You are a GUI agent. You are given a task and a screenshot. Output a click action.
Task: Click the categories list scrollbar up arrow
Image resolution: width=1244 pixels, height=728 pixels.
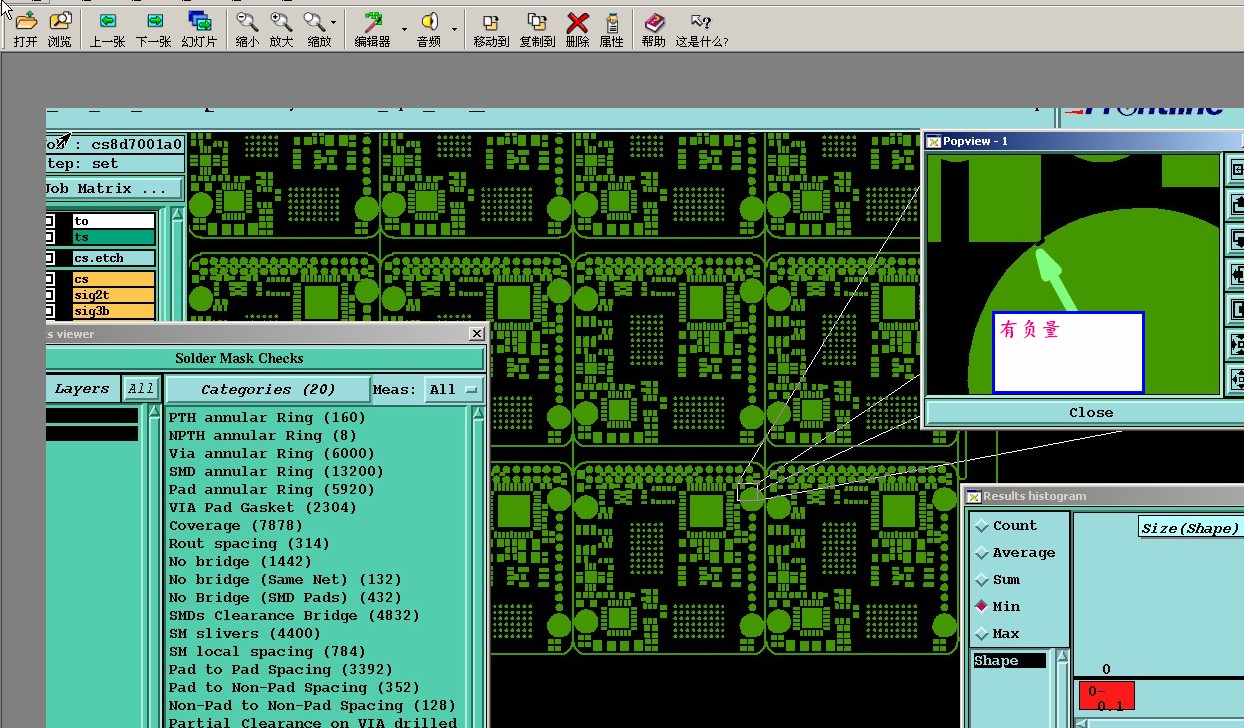pyautogui.click(x=478, y=412)
